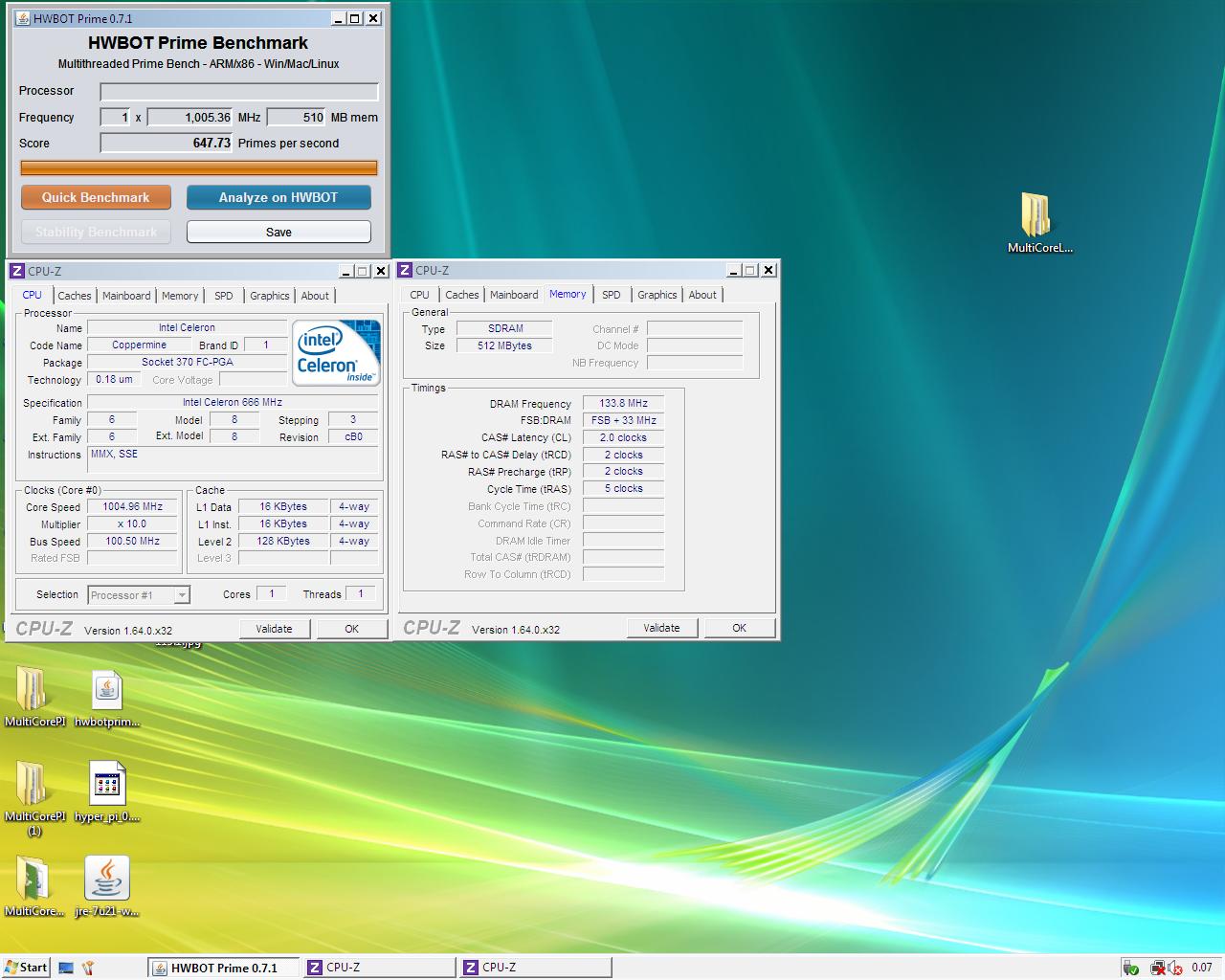Select Memory tab in left CPU-Z window
Screen dimensions: 1225x980
180,296
